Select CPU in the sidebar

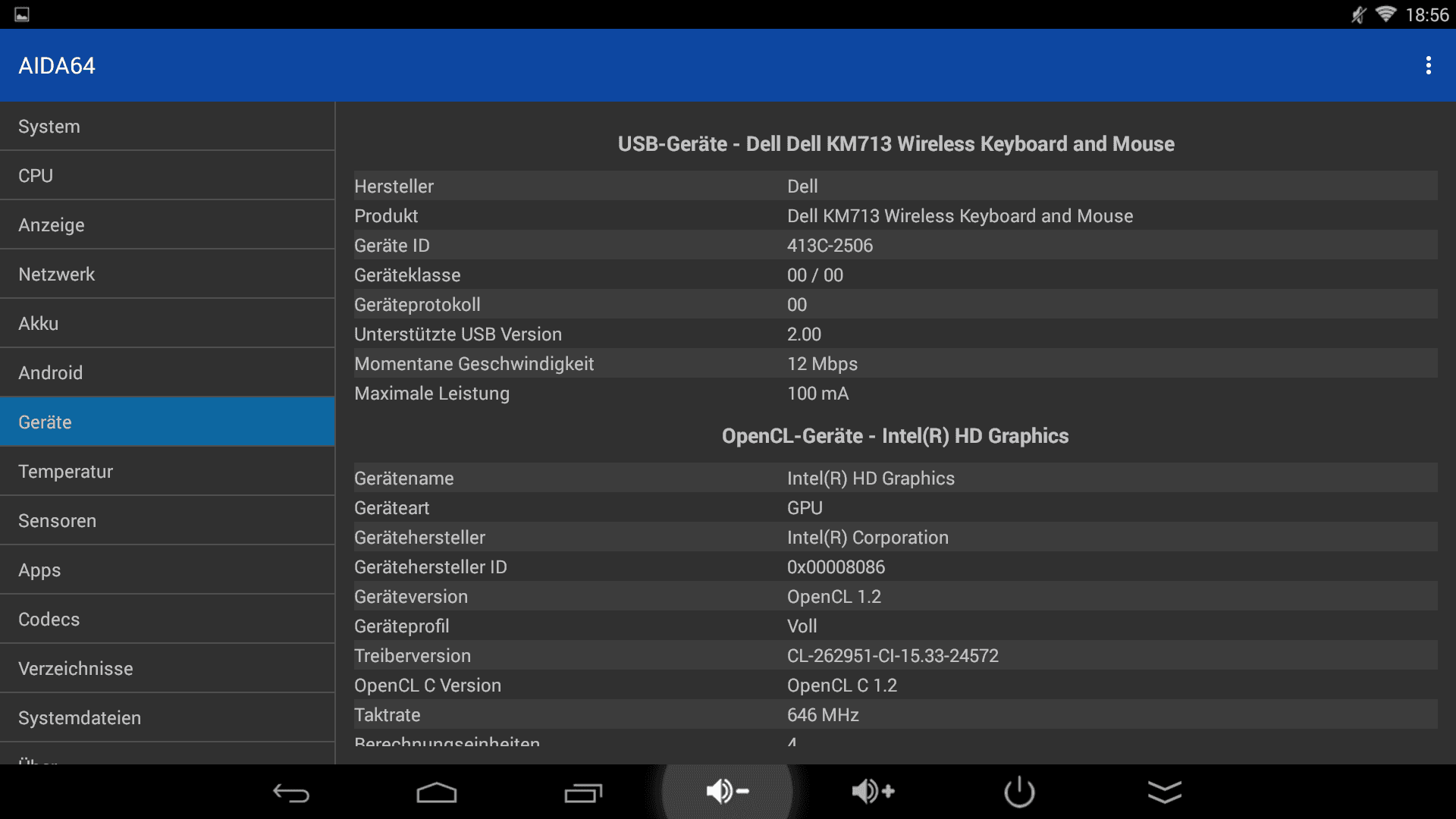(x=167, y=176)
